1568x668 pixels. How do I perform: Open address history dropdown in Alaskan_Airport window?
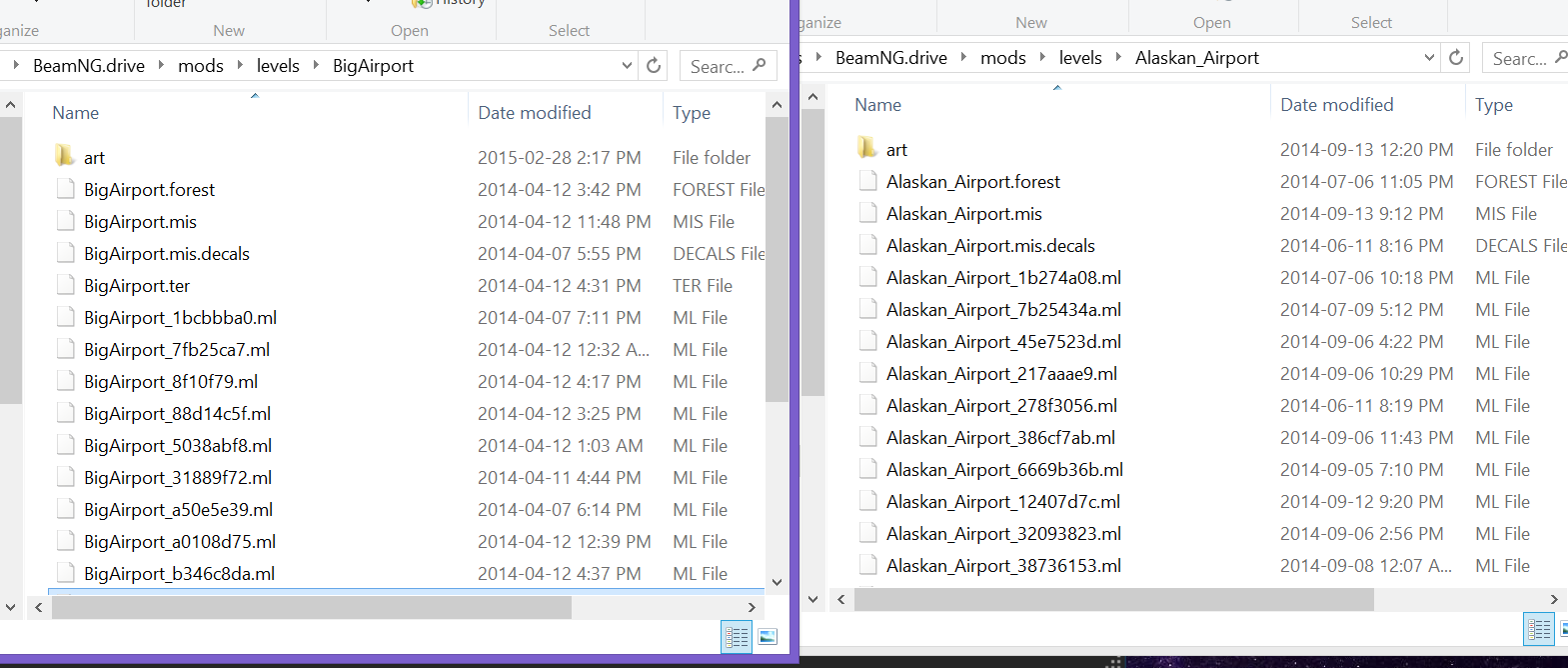pos(1429,58)
